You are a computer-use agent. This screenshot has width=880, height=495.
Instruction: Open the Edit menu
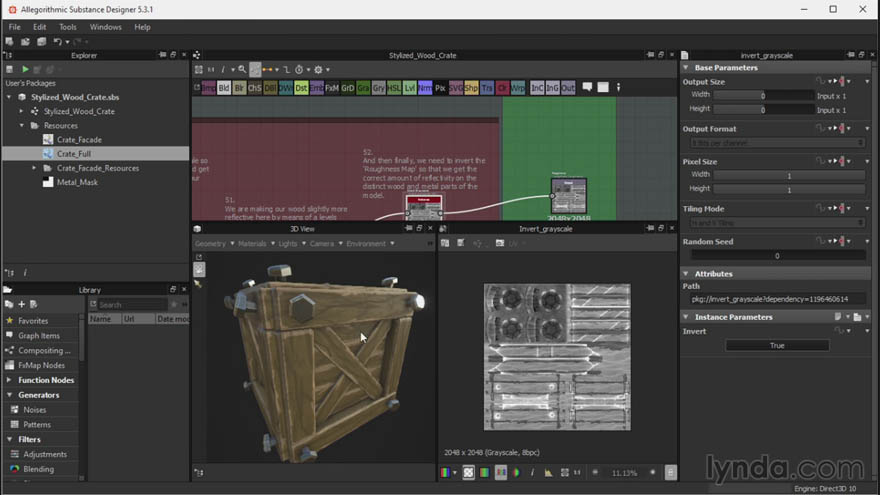pyautogui.click(x=39, y=27)
